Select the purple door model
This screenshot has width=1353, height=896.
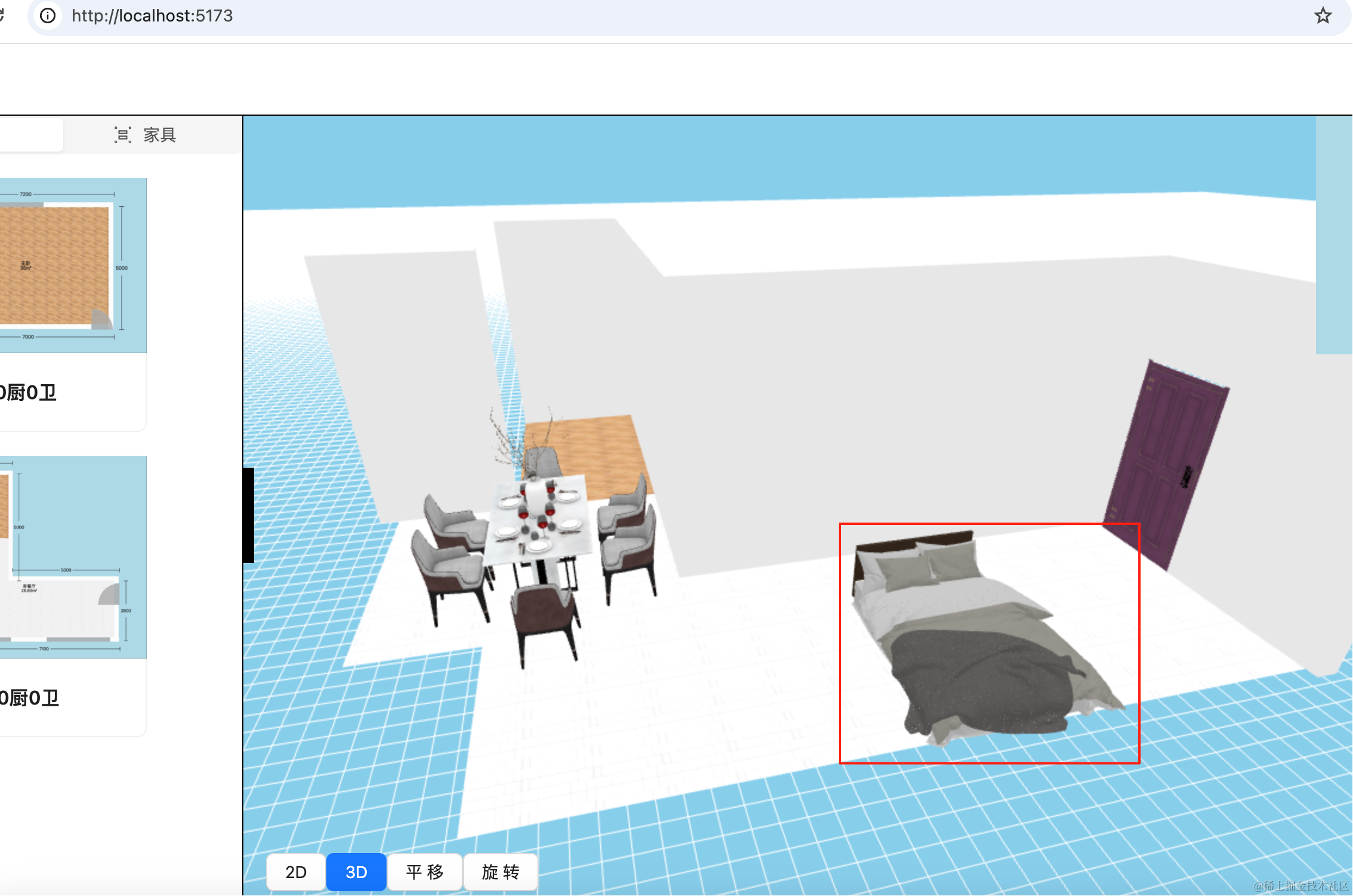pyautogui.click(x=1165, y=464)
